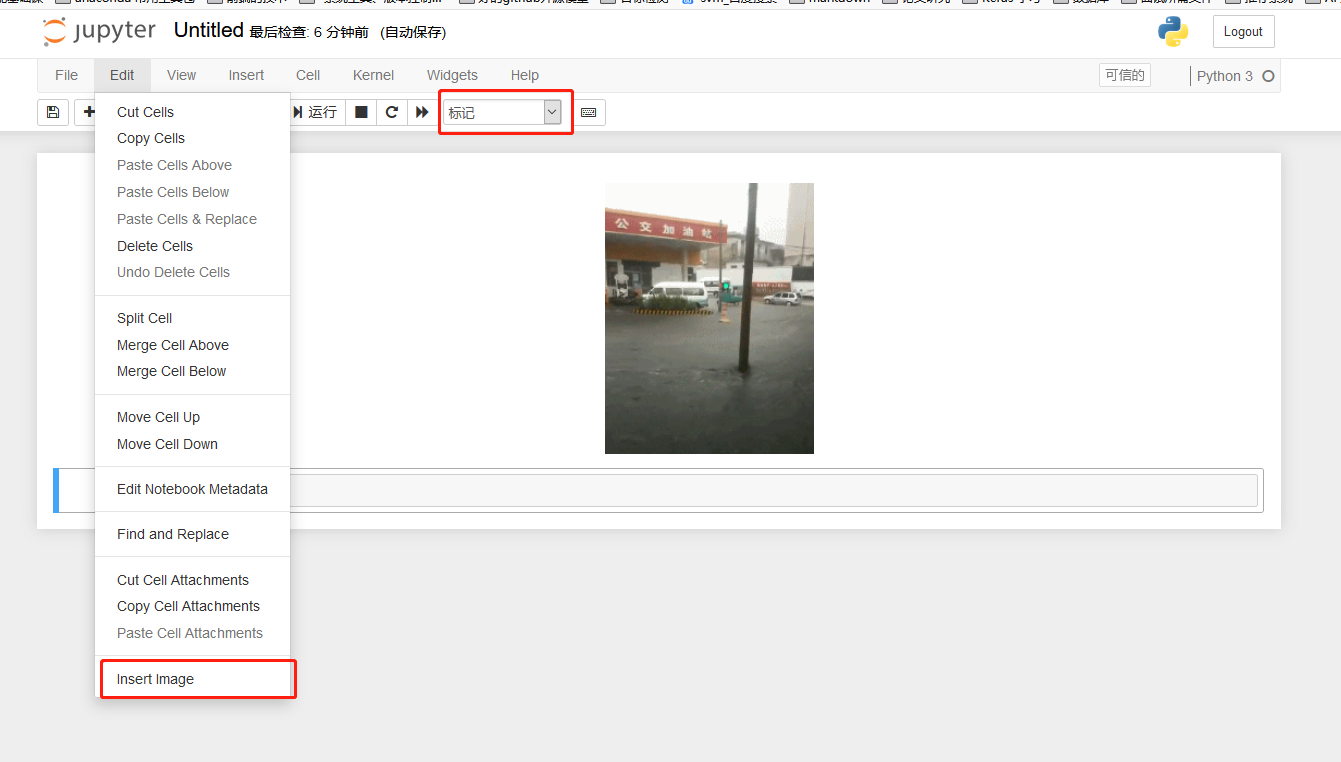Open the Kernel menu

tap(373, 75)
